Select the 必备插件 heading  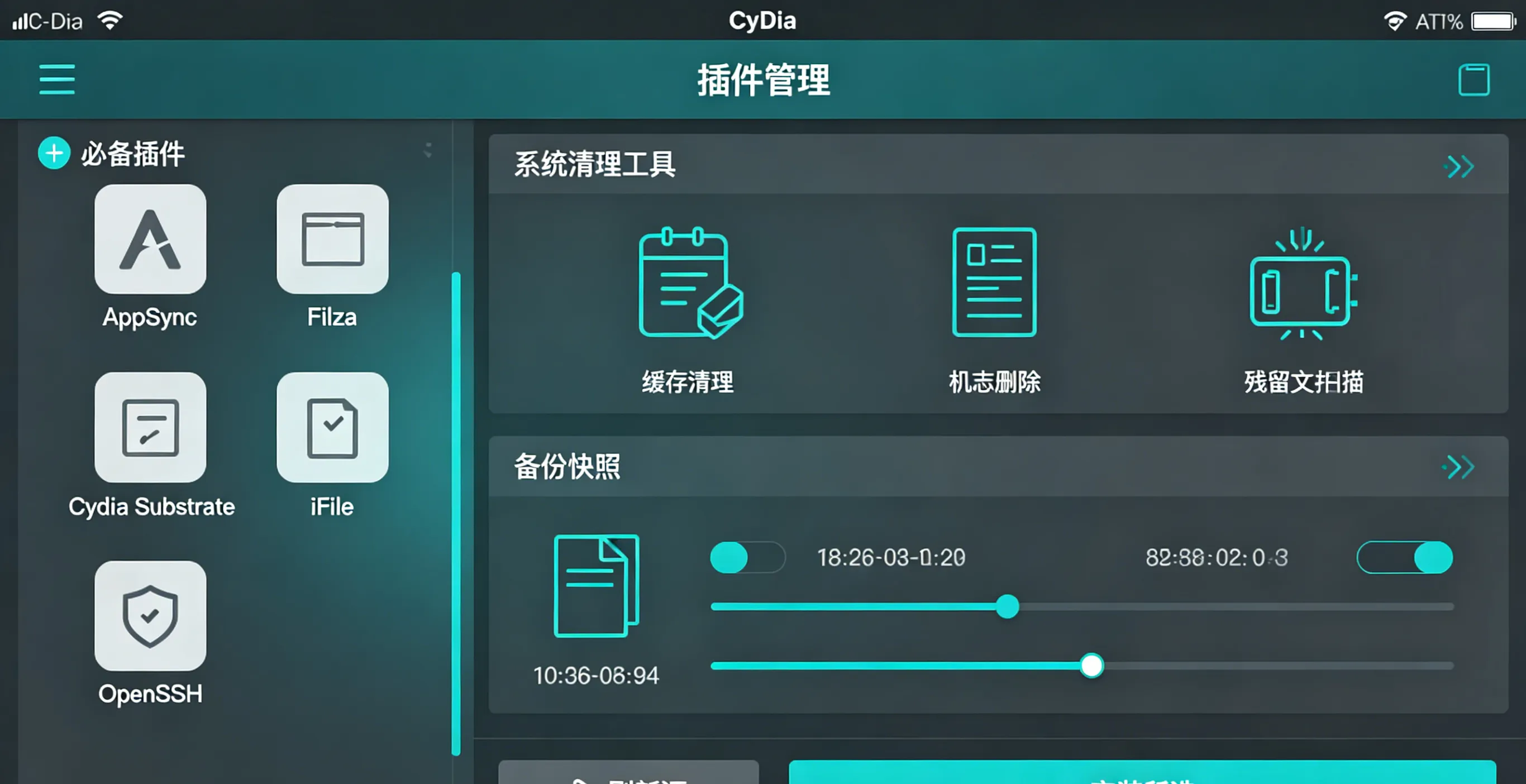[x=133, y=154]
